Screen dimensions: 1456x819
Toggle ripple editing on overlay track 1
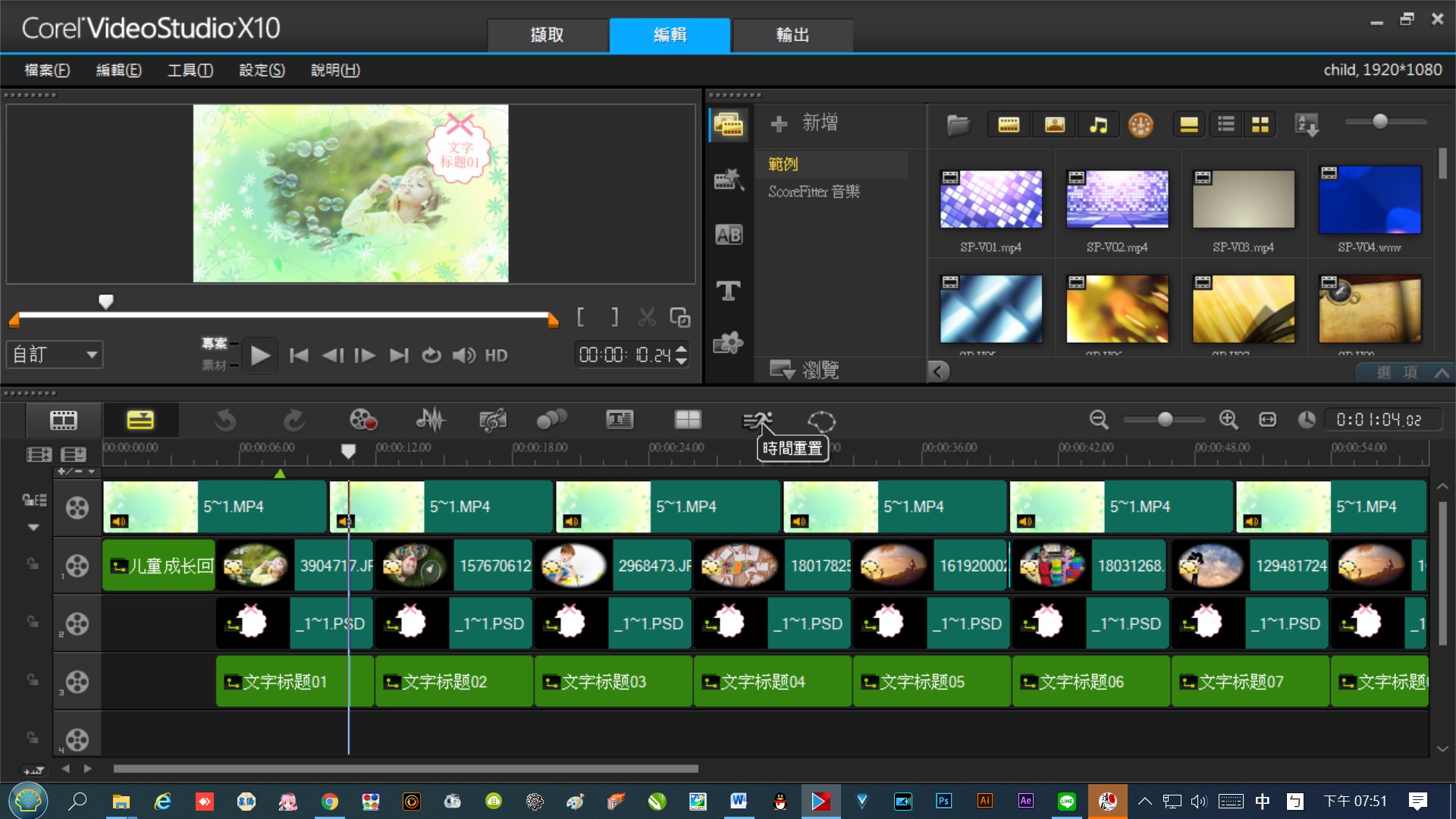point(33,563)
